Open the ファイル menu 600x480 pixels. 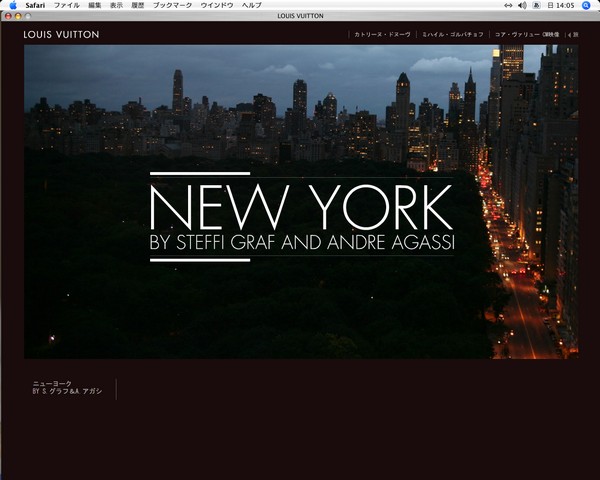point(67,5)
